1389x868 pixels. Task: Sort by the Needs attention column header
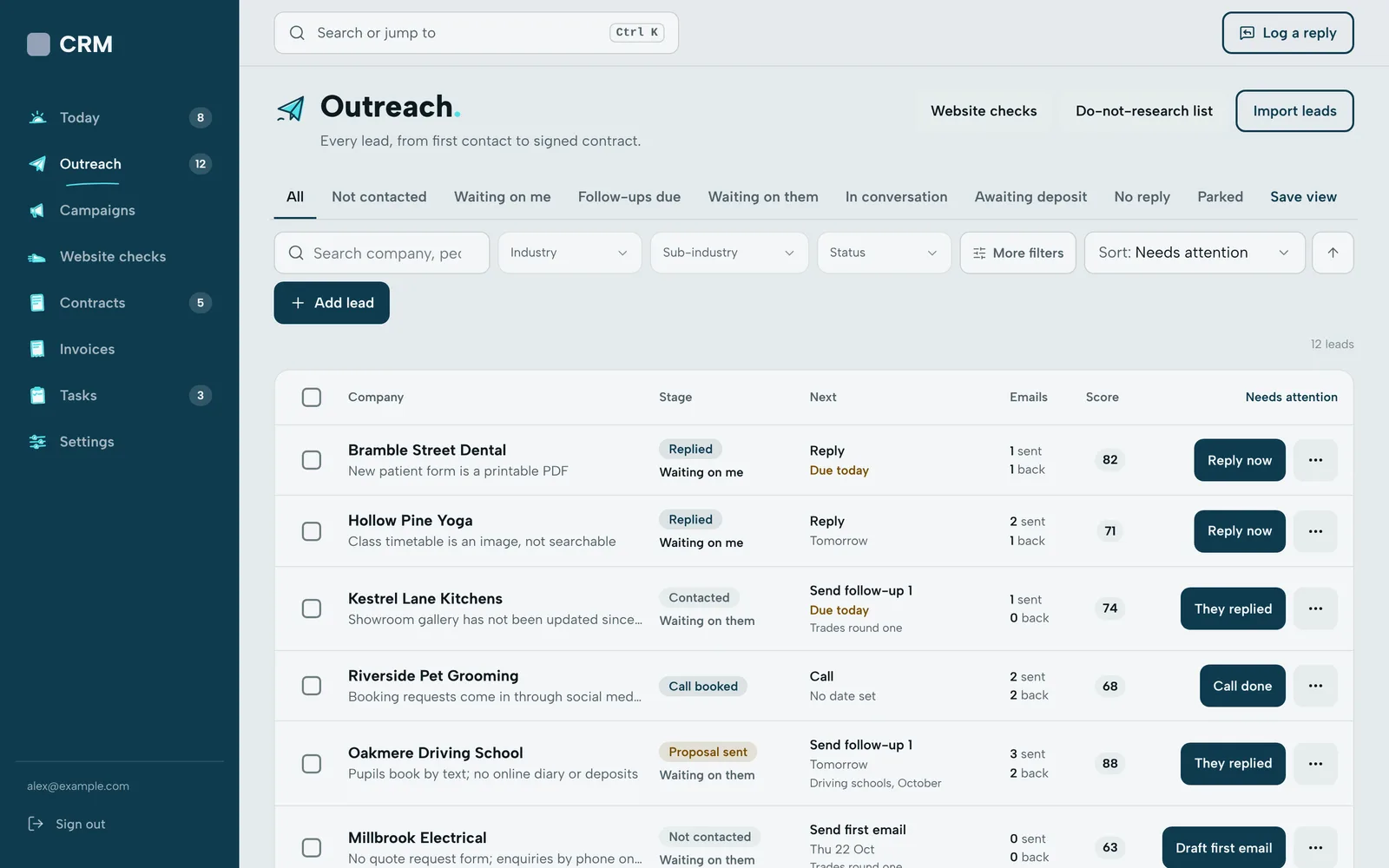(x=1291, y=398)
